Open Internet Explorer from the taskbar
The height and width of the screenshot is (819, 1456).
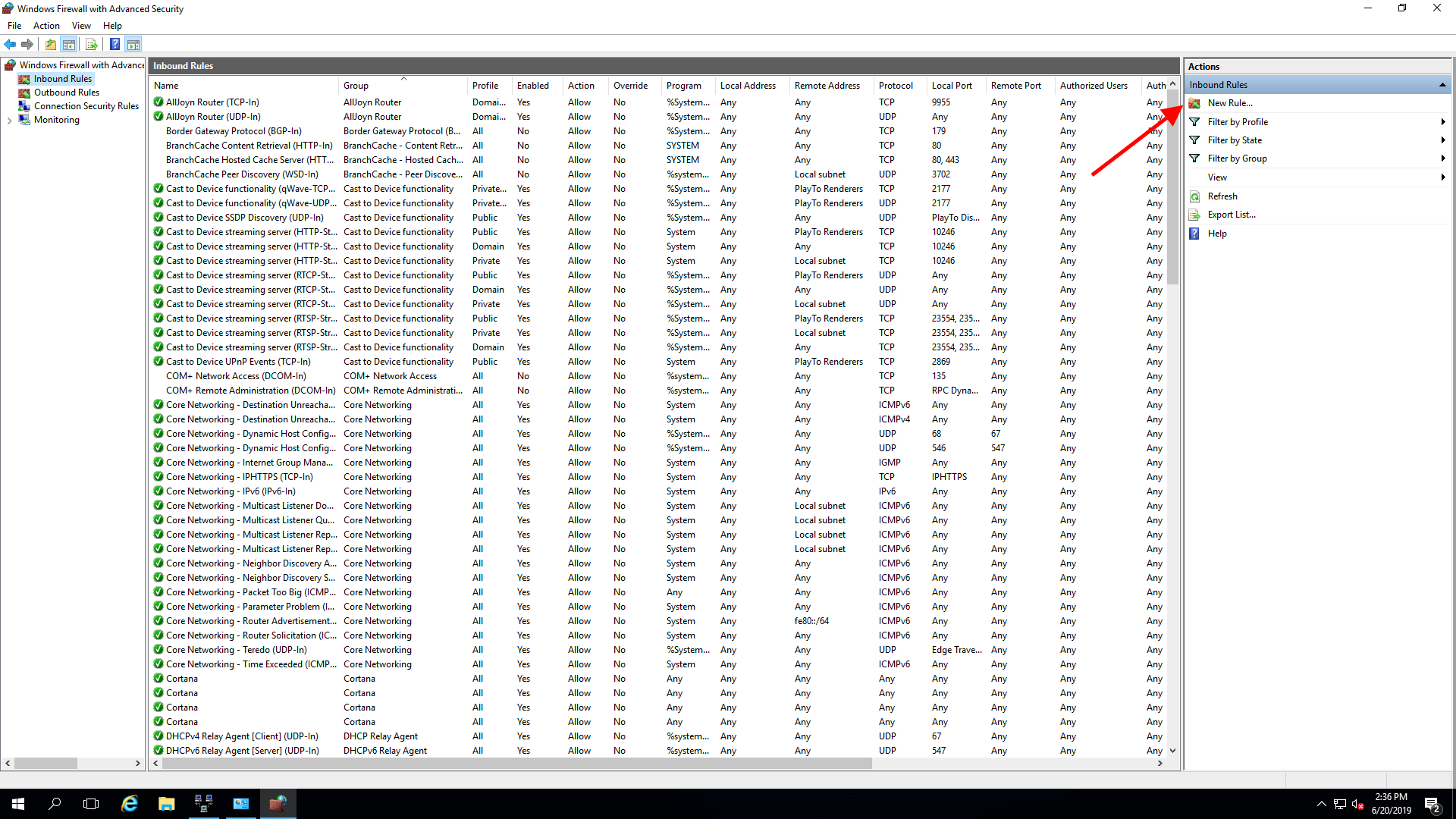(130, 804)
